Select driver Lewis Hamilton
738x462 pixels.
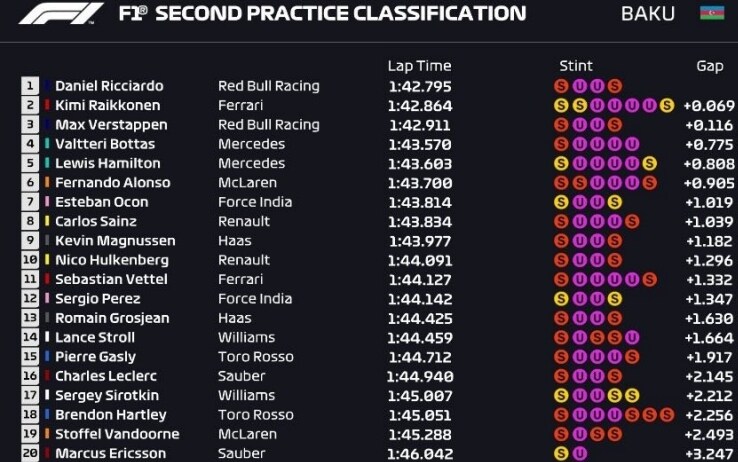coord(108,163)
